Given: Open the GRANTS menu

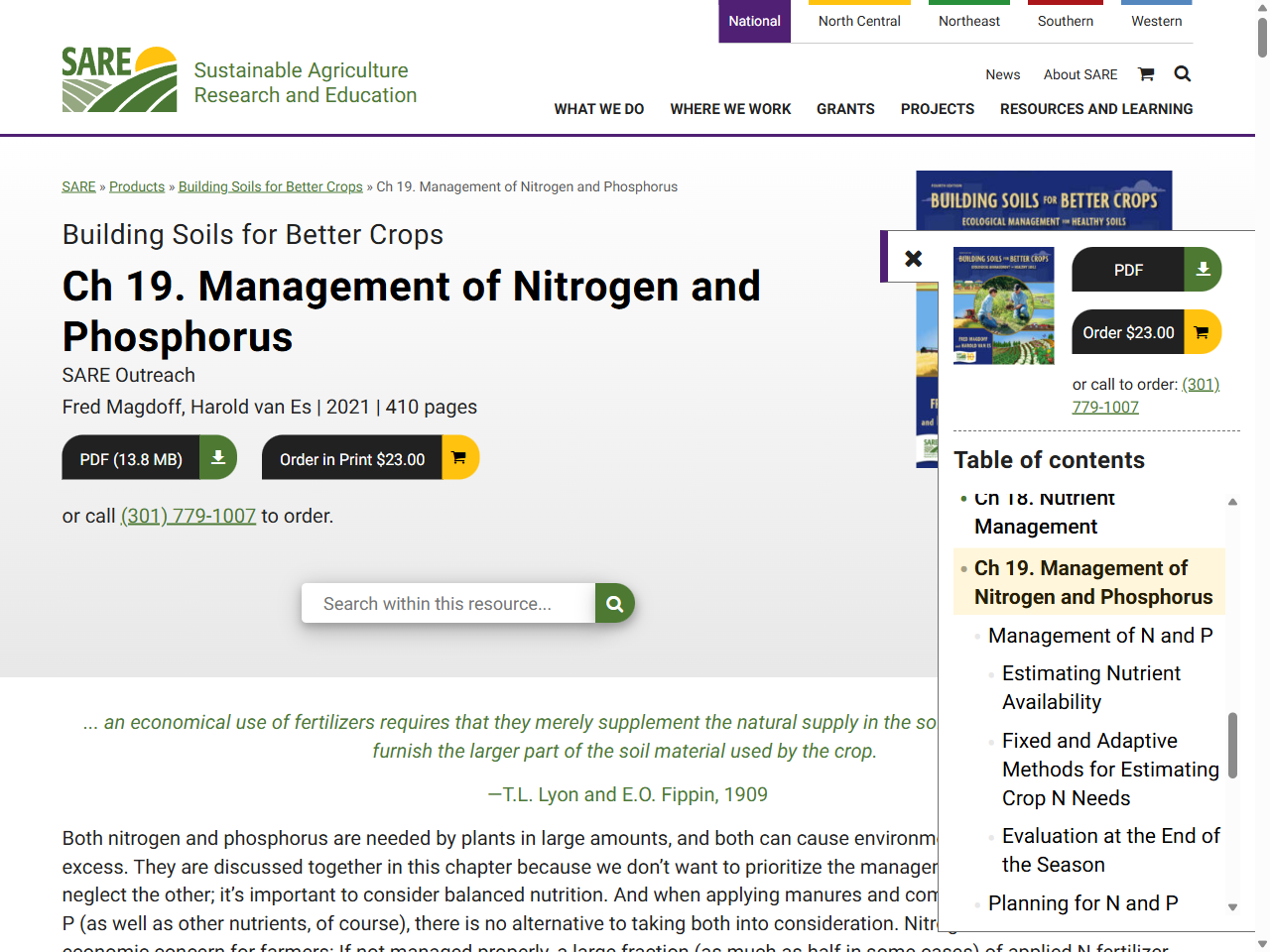Looking at the screenshot, I should point(845,109).
